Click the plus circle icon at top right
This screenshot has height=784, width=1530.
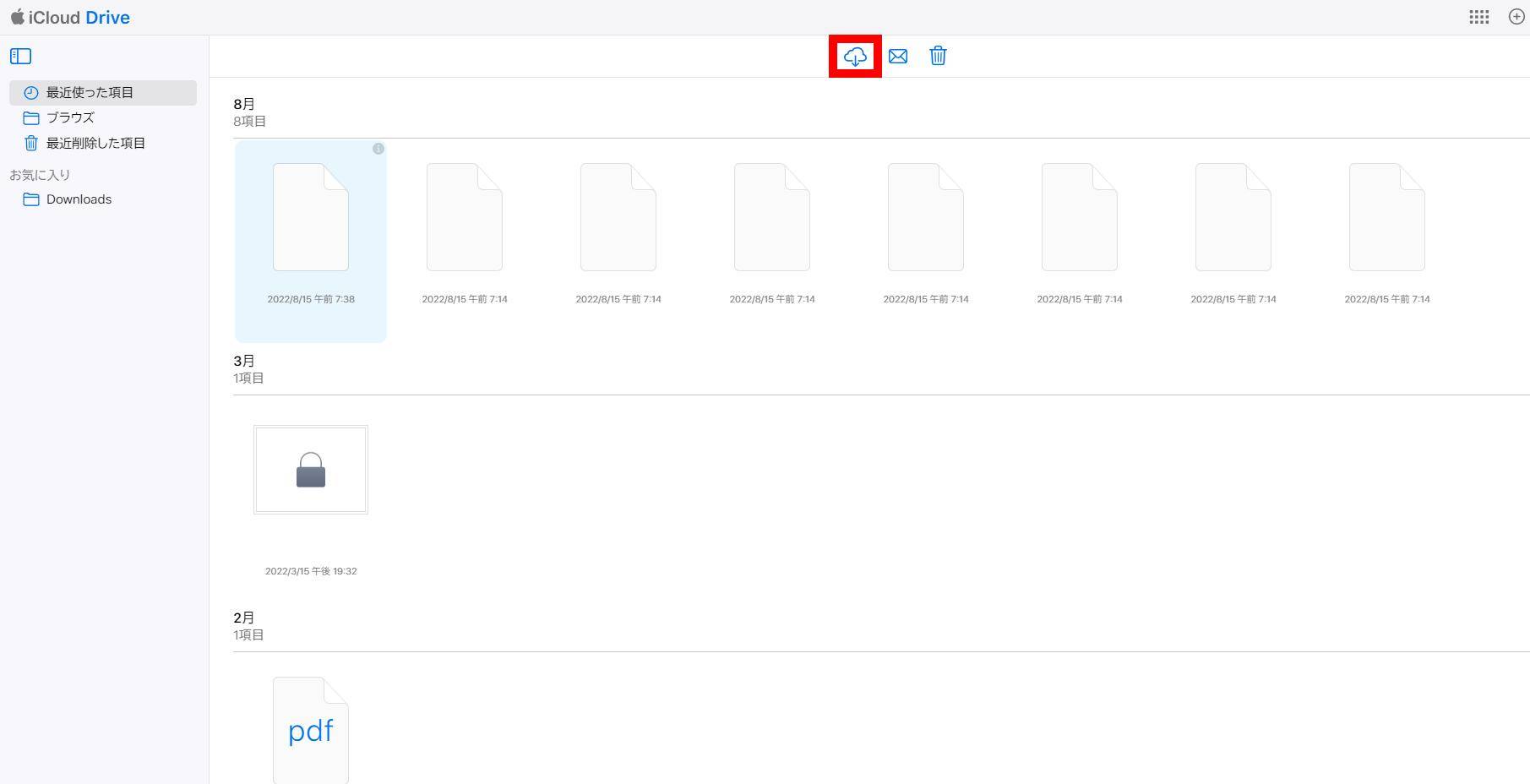pyautogui.click(x=1516, y=17)
